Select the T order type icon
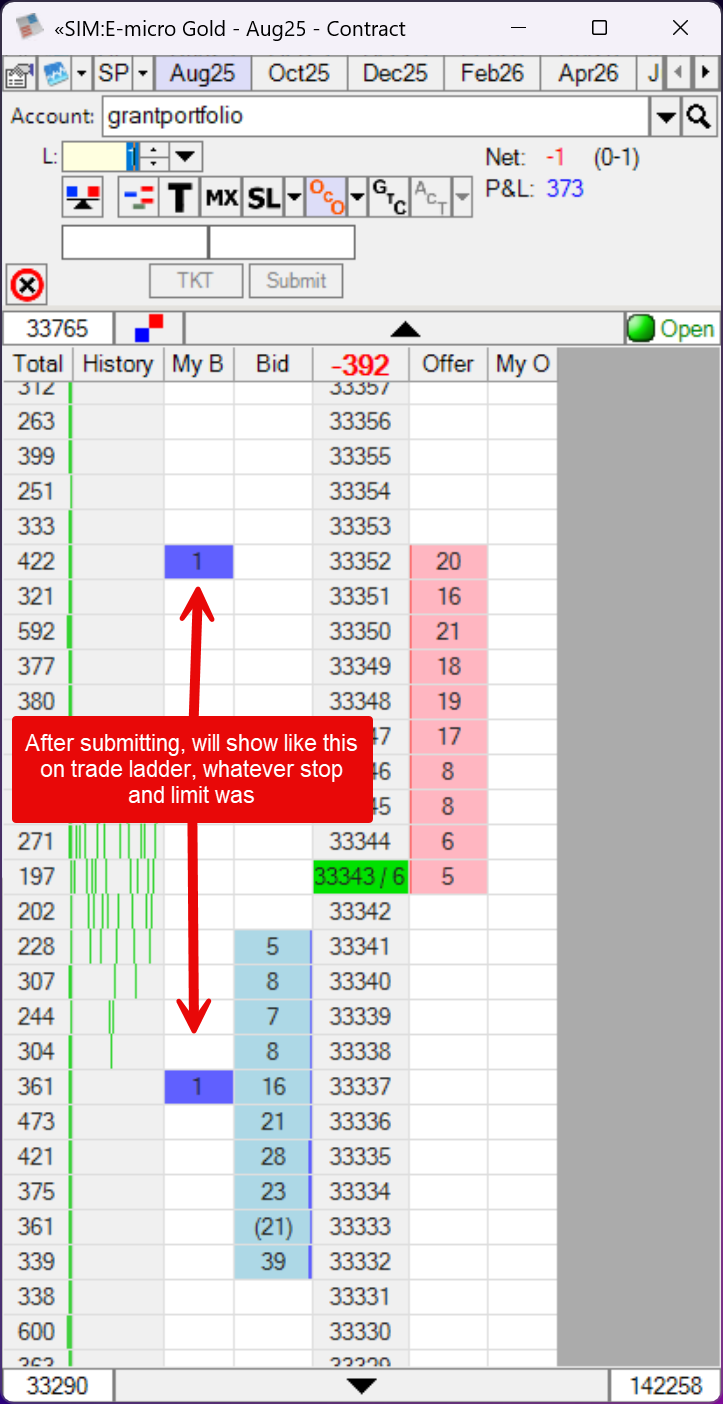This screenshot has width=723, height=1404. click(180, 197)
